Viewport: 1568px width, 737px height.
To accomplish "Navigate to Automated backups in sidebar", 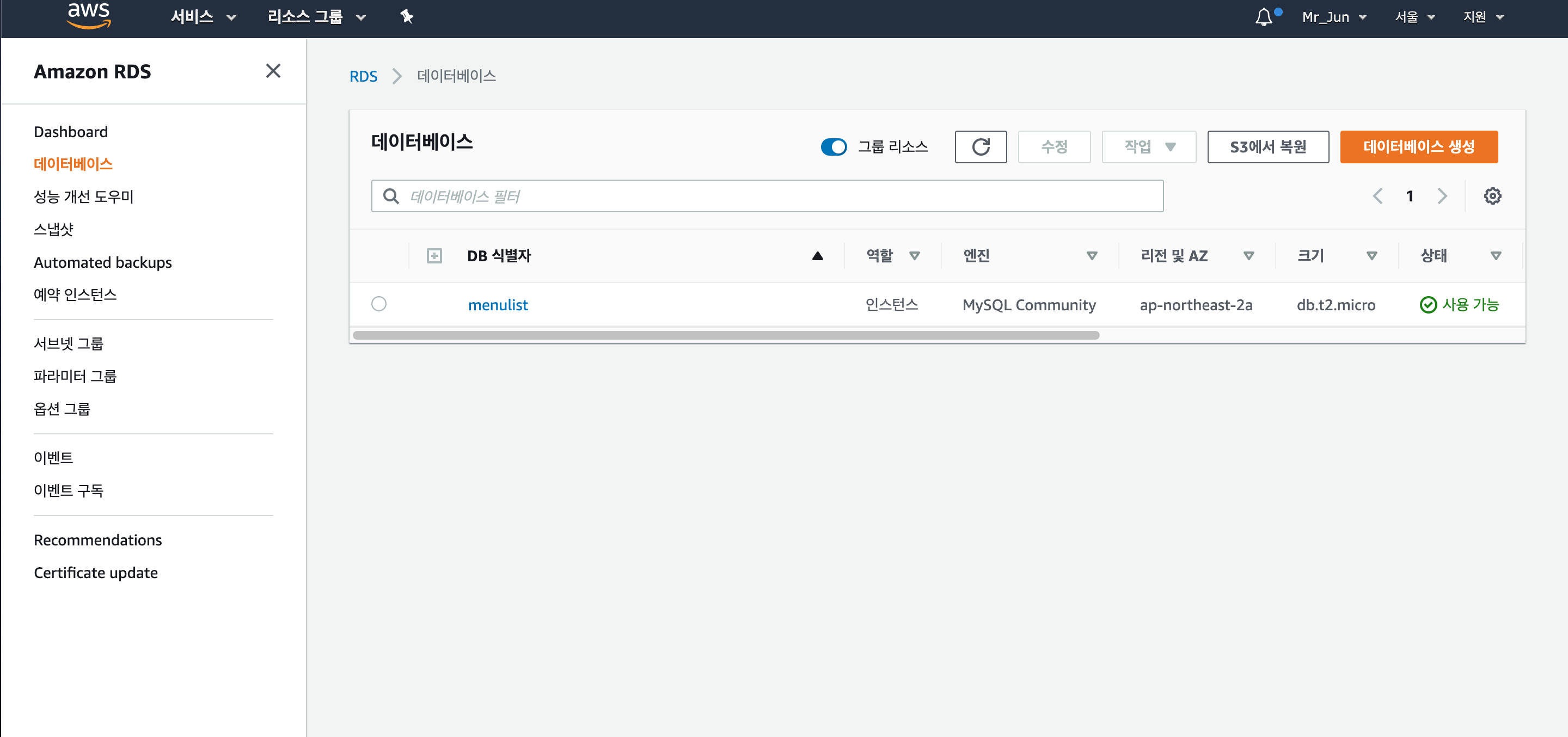I will pyautogui.click(x=103, y=262).
